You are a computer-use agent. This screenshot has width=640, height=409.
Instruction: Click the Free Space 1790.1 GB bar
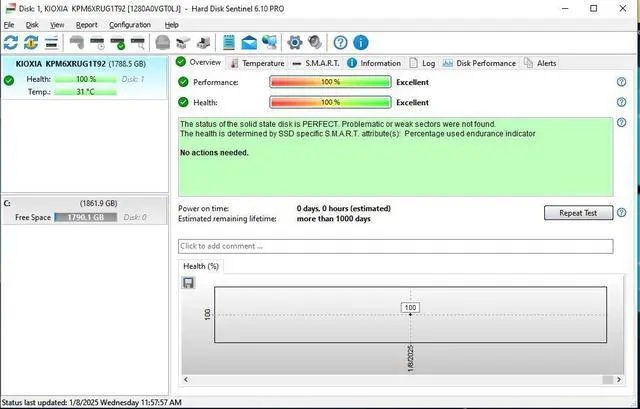tap(86, 217)
